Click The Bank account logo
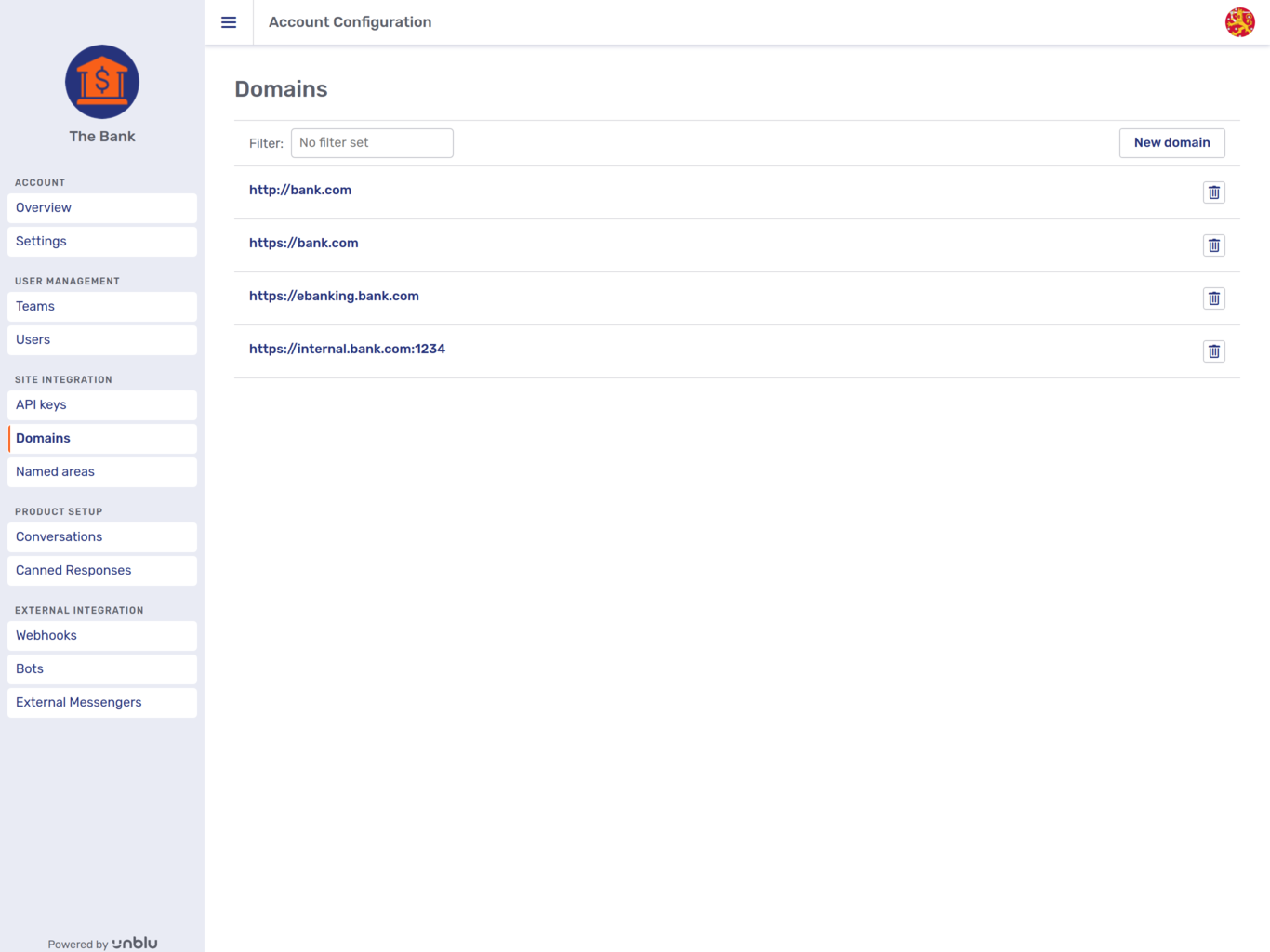Viewport: 1270px width, 952px height. pyautogui.click(x=101, y=82)
